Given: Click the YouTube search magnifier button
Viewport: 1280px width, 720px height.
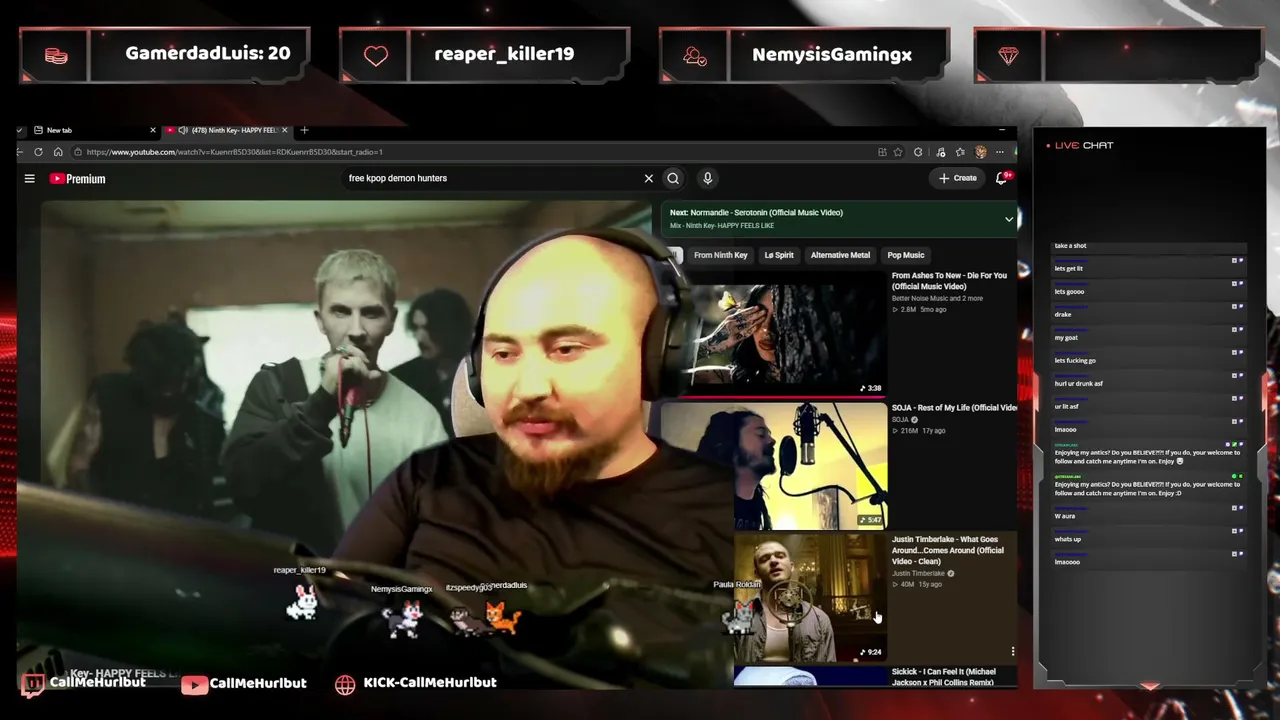Looking at the screenshot, I should point(673,178).
